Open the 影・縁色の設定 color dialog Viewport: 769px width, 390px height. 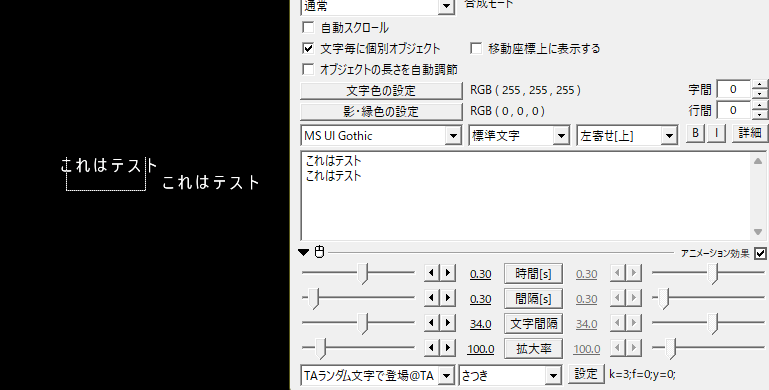[381, 111]
